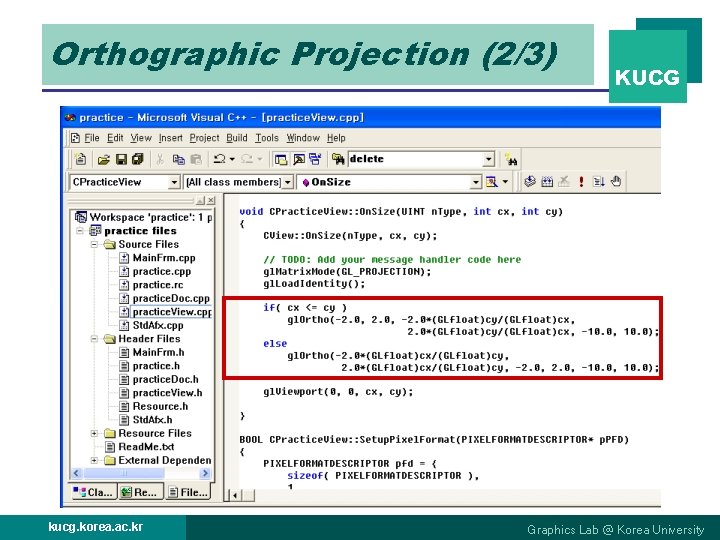Click the Save All stacked disks icon
The image size is (720, 540).
[x=138, y=159]
